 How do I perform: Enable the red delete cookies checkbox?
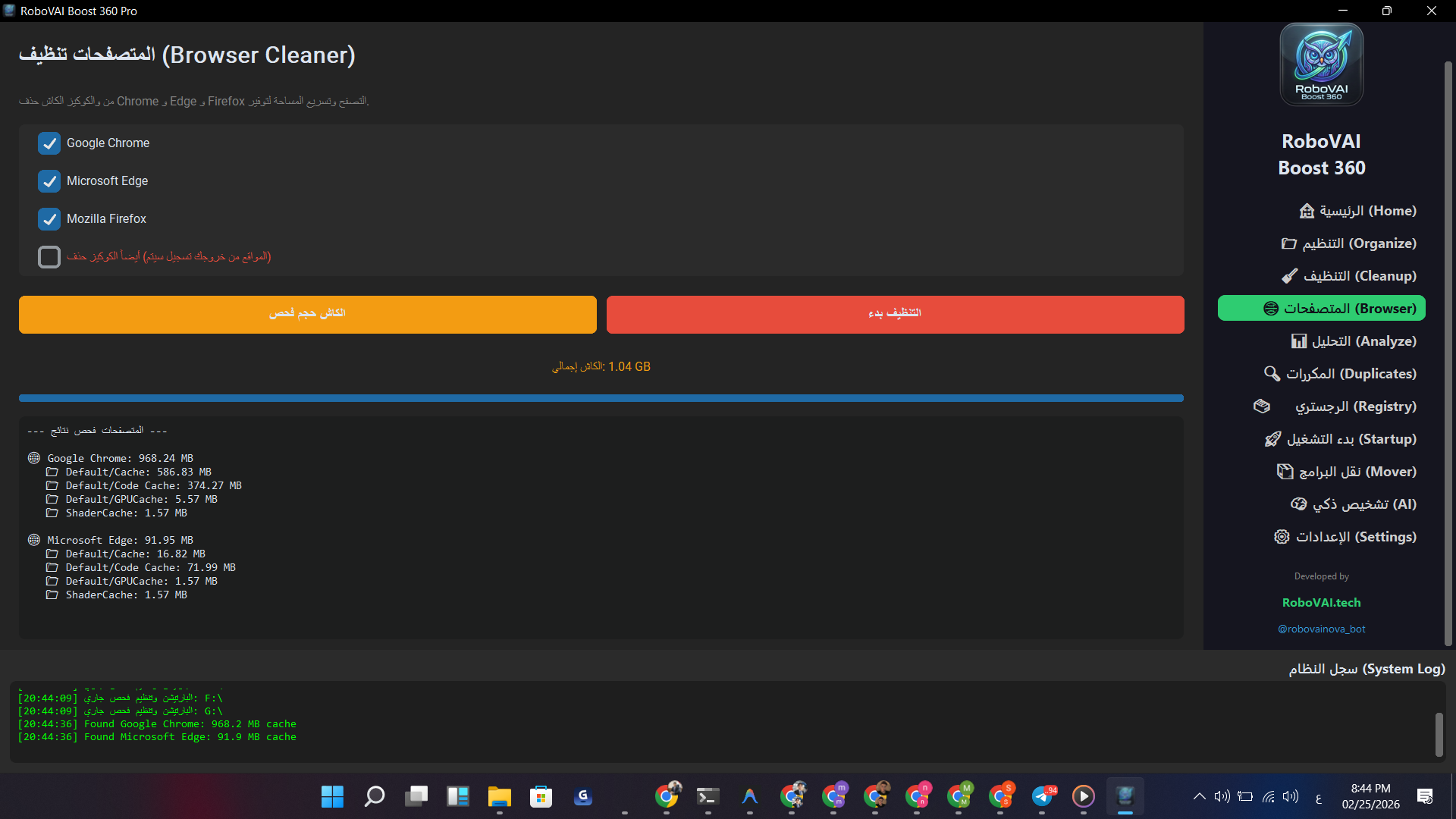click(x=49, y=257)
